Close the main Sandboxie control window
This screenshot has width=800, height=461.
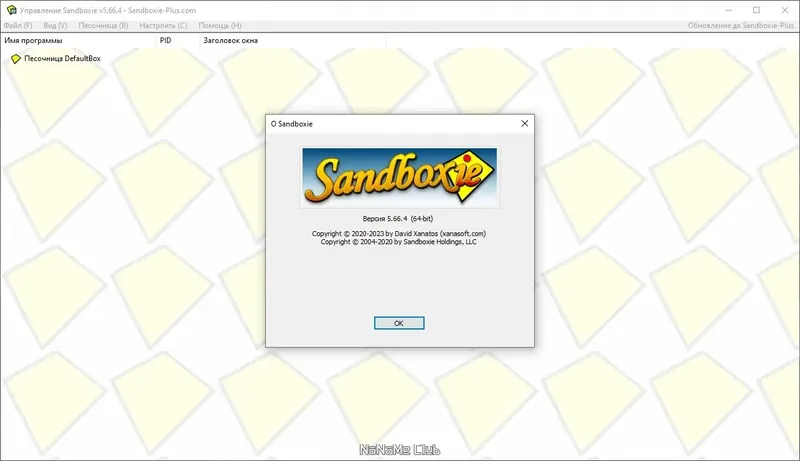(785, 10)
